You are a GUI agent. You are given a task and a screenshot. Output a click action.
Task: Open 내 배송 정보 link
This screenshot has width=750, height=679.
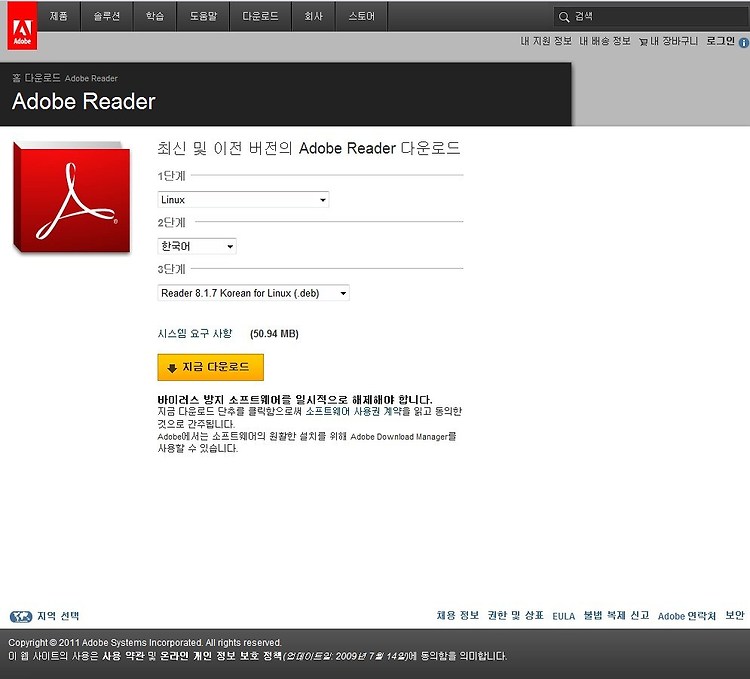(x=605, y=41)
